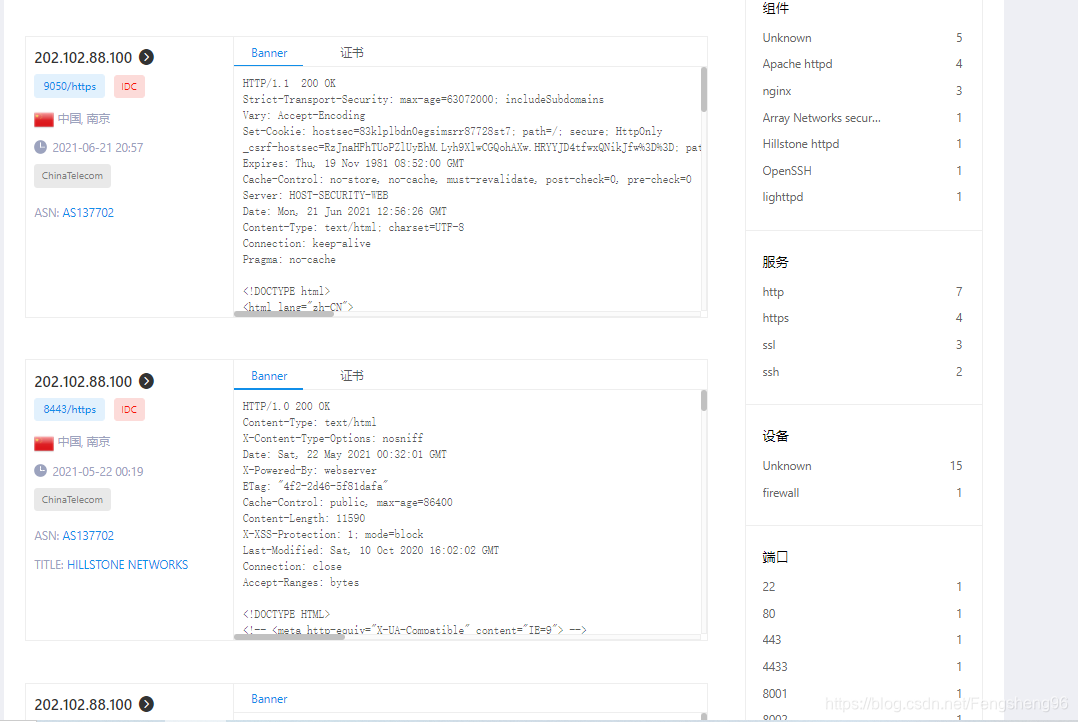Click 中国 南京 location in the first card
The width and height of the screenshot is (1078, 722).
pyautogui.click(x=84, y=119)
